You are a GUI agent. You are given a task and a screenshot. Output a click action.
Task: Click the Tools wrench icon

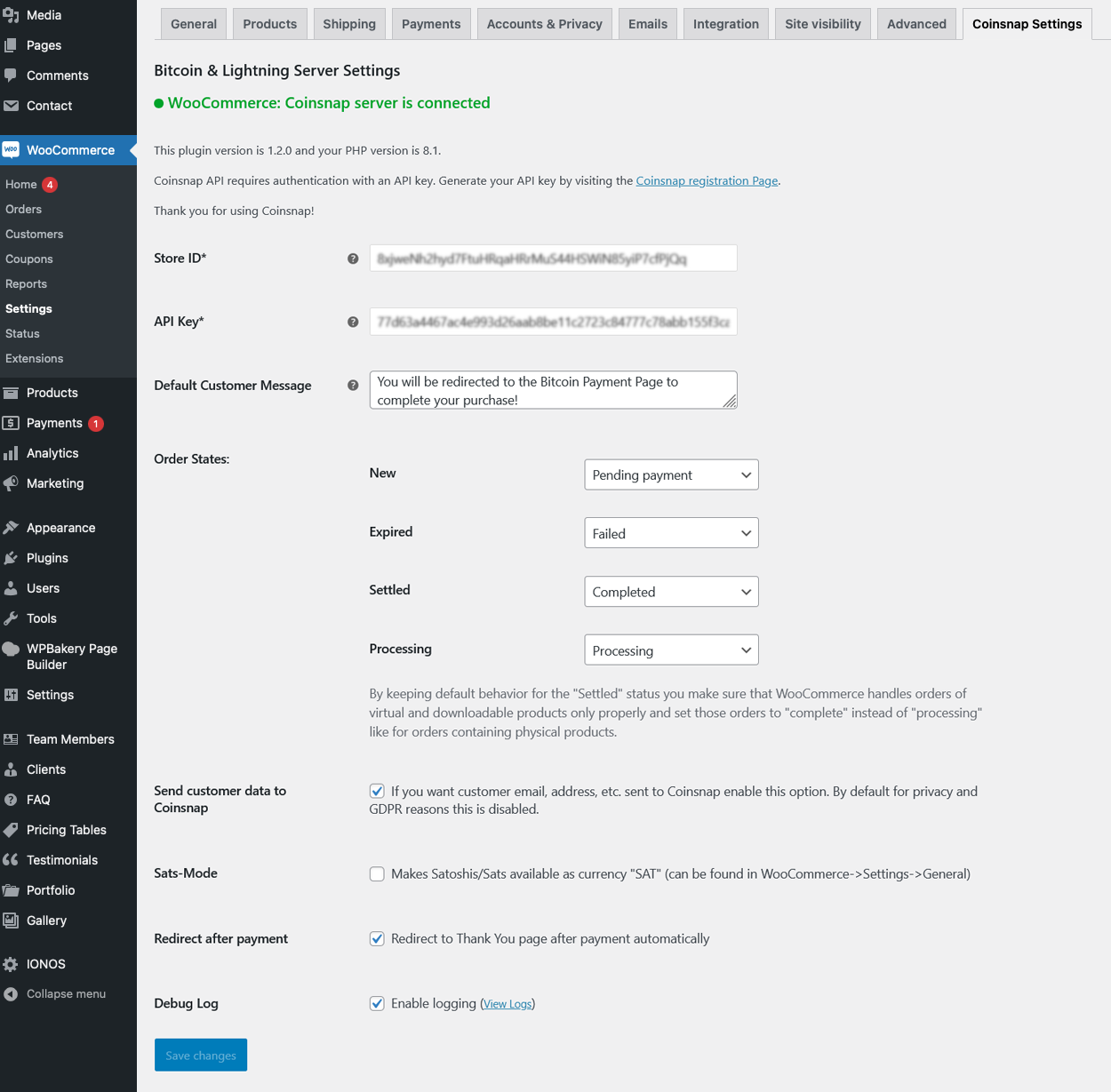pos(11,618)
